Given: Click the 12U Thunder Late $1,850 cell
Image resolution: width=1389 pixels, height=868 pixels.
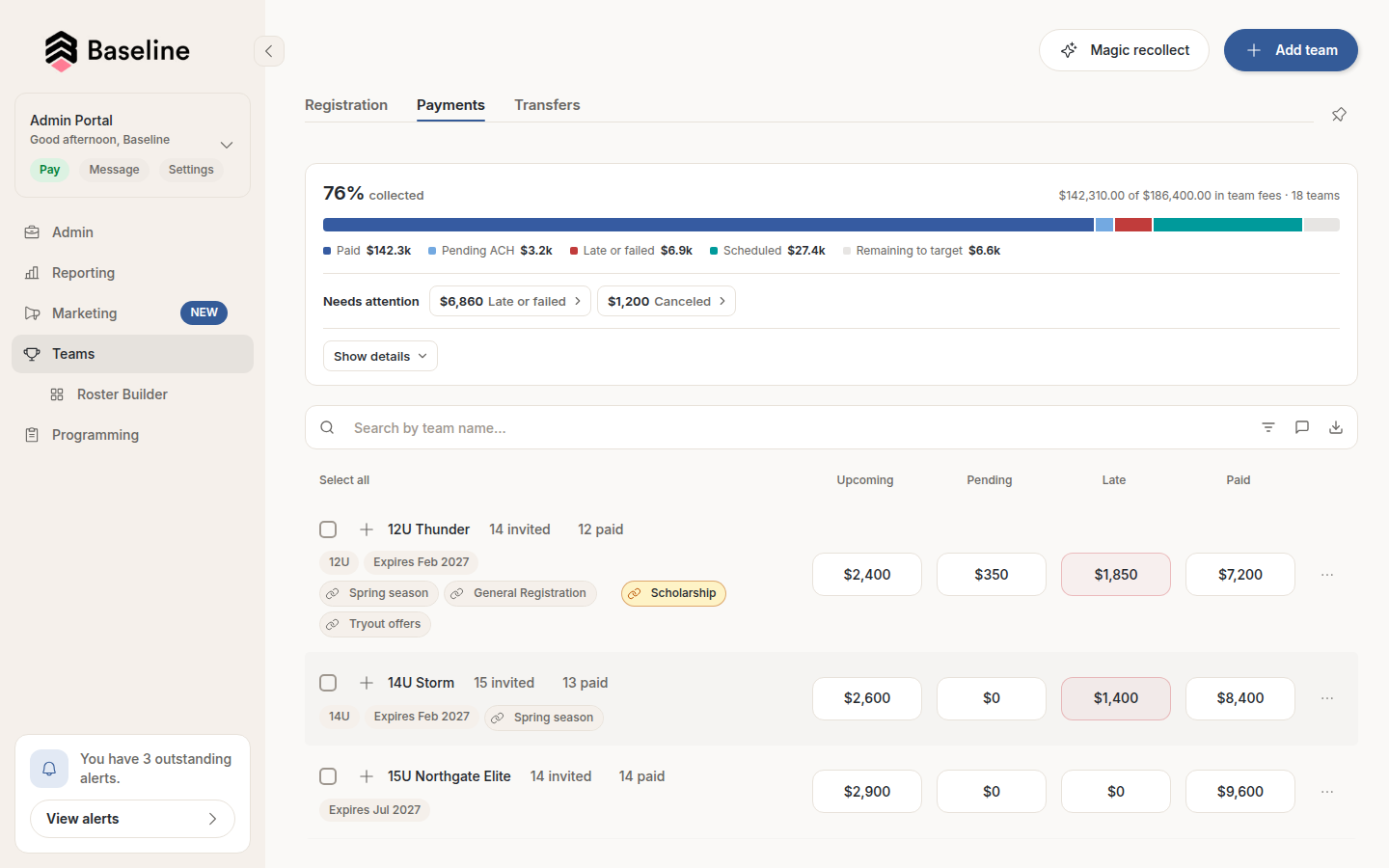Looking at the screenshot, I should pyautogui.click(x=1116, y=575).
